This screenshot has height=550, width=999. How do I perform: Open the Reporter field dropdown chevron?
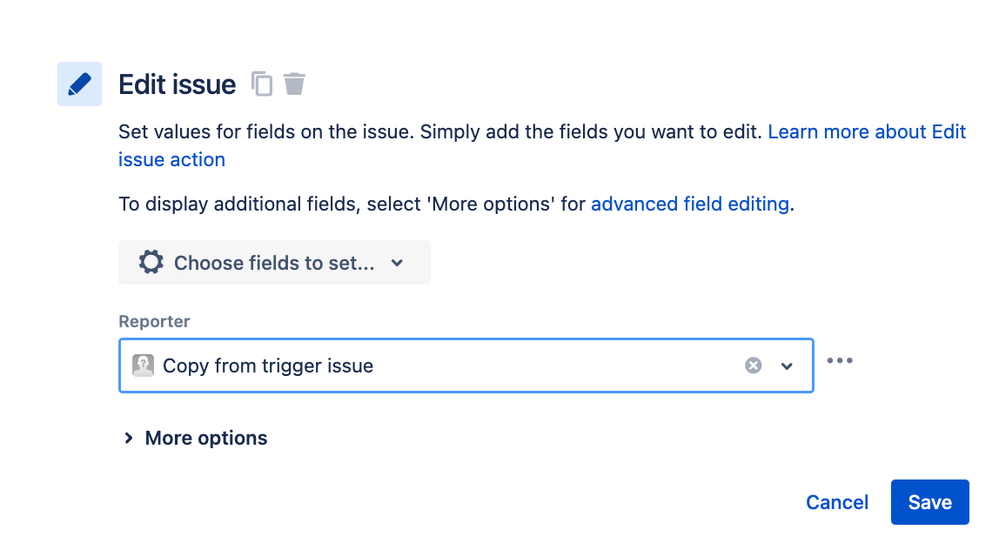(x=787, y=366)
